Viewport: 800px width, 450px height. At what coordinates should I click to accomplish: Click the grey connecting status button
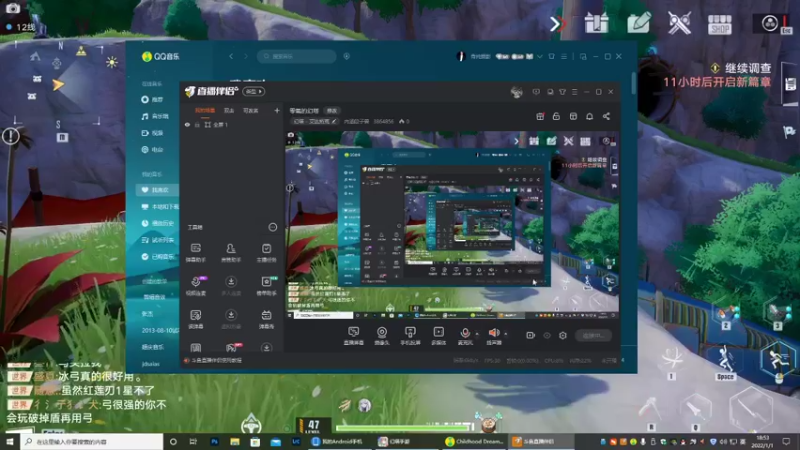(x=593, y=335)
